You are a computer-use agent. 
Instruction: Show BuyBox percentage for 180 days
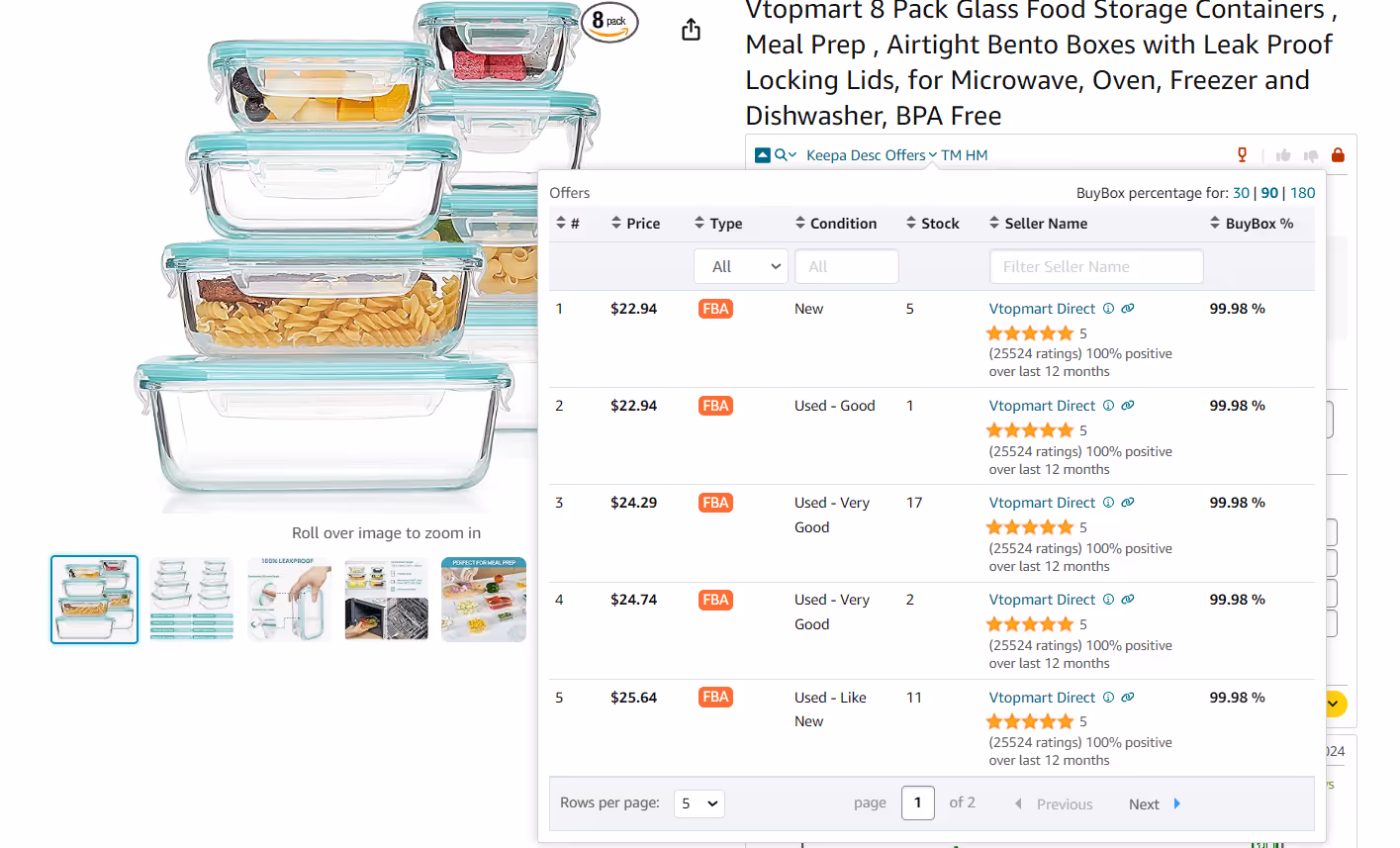coord(1302,193)
